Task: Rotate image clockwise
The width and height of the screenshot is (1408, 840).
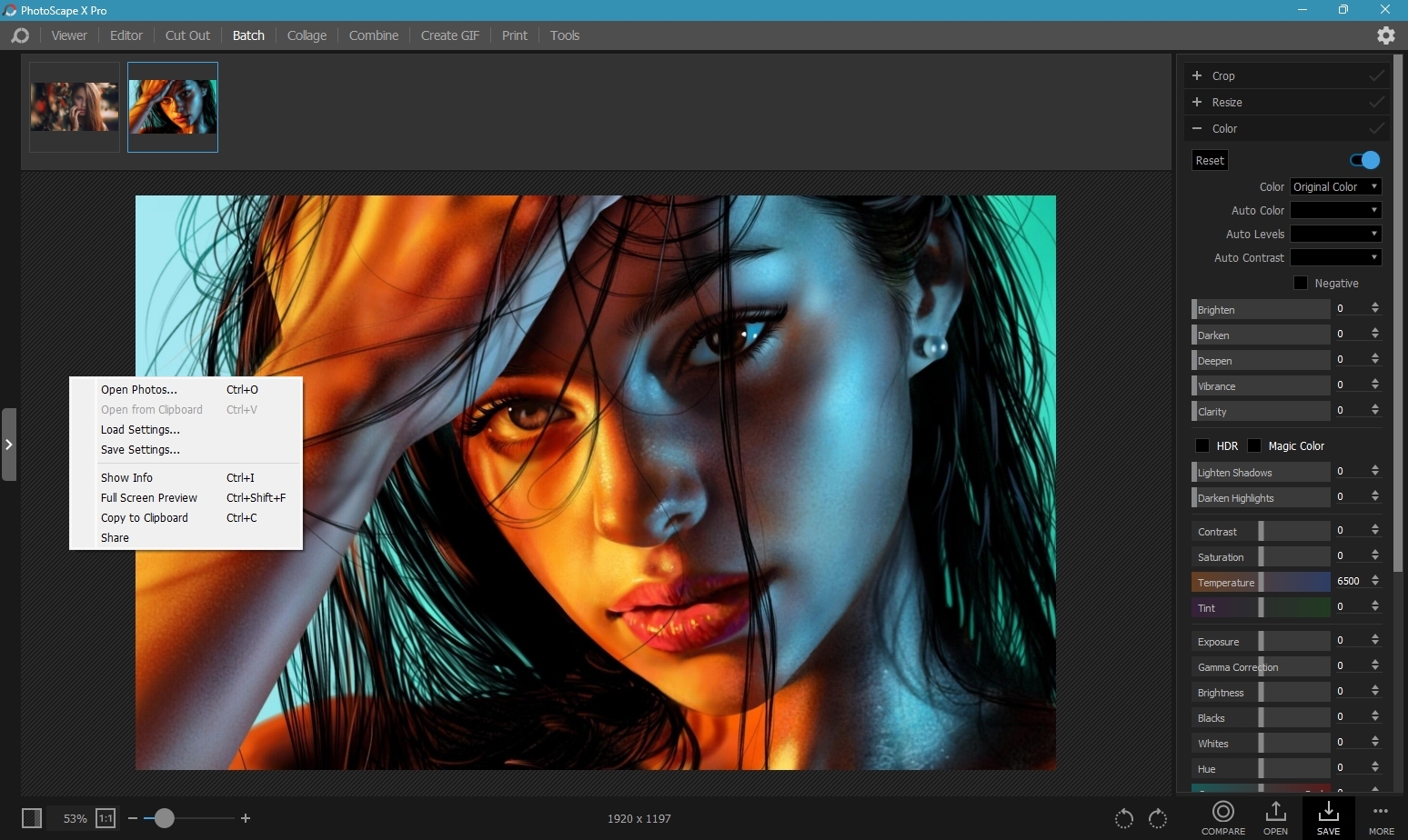Action: (x=1158, y=818)
